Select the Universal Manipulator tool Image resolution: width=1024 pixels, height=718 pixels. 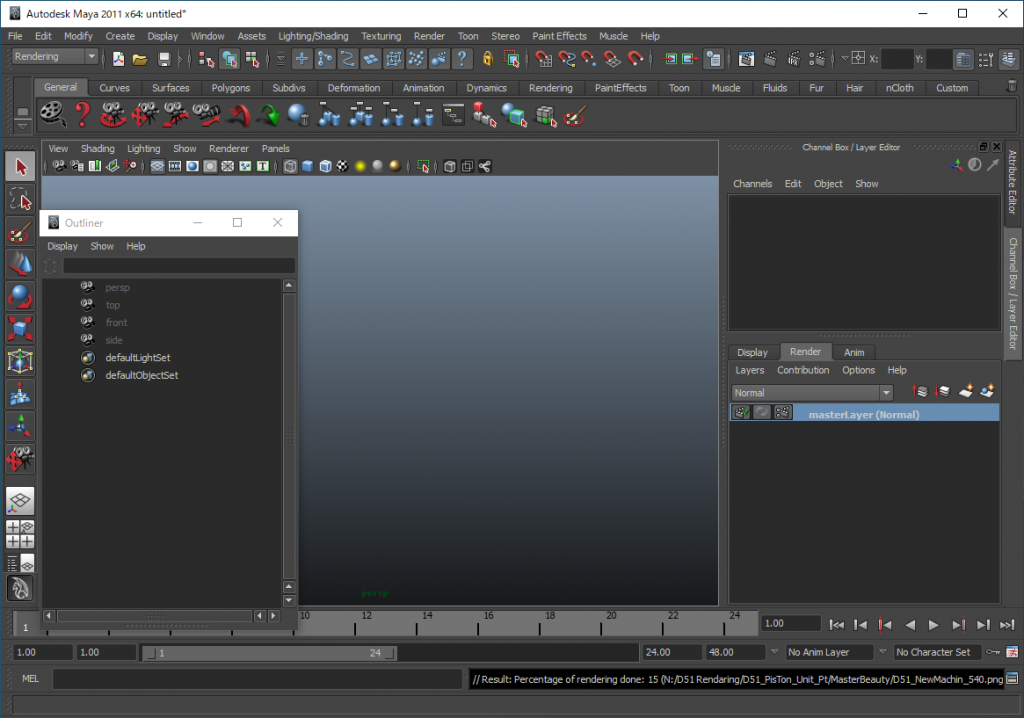20,361
